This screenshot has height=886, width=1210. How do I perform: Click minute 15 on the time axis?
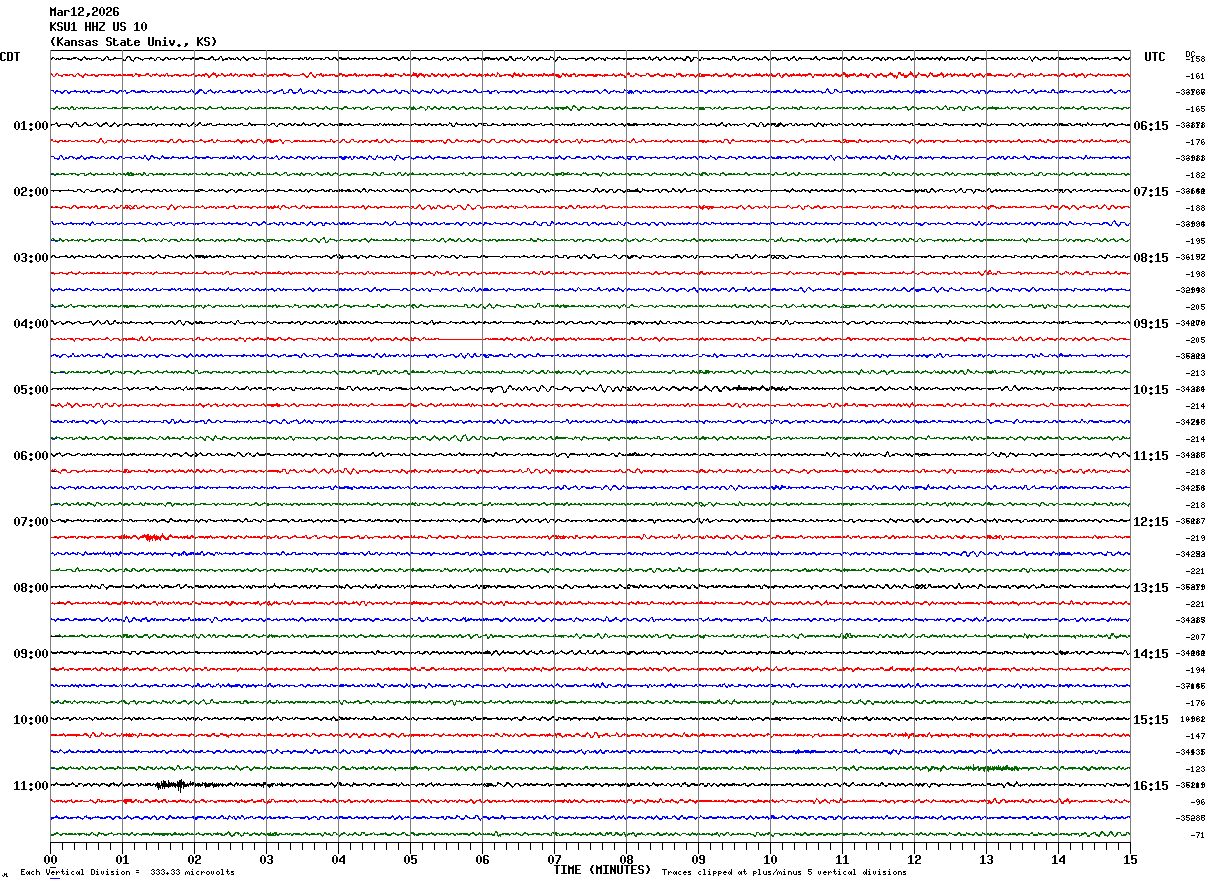(x=1130, y=859)
